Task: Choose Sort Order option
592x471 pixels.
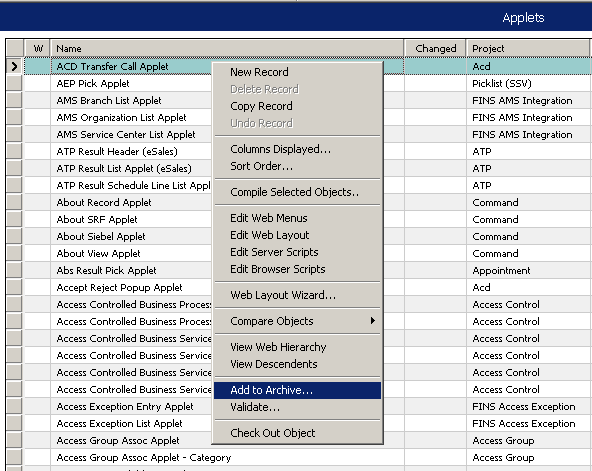Action: tap(298, 166)
